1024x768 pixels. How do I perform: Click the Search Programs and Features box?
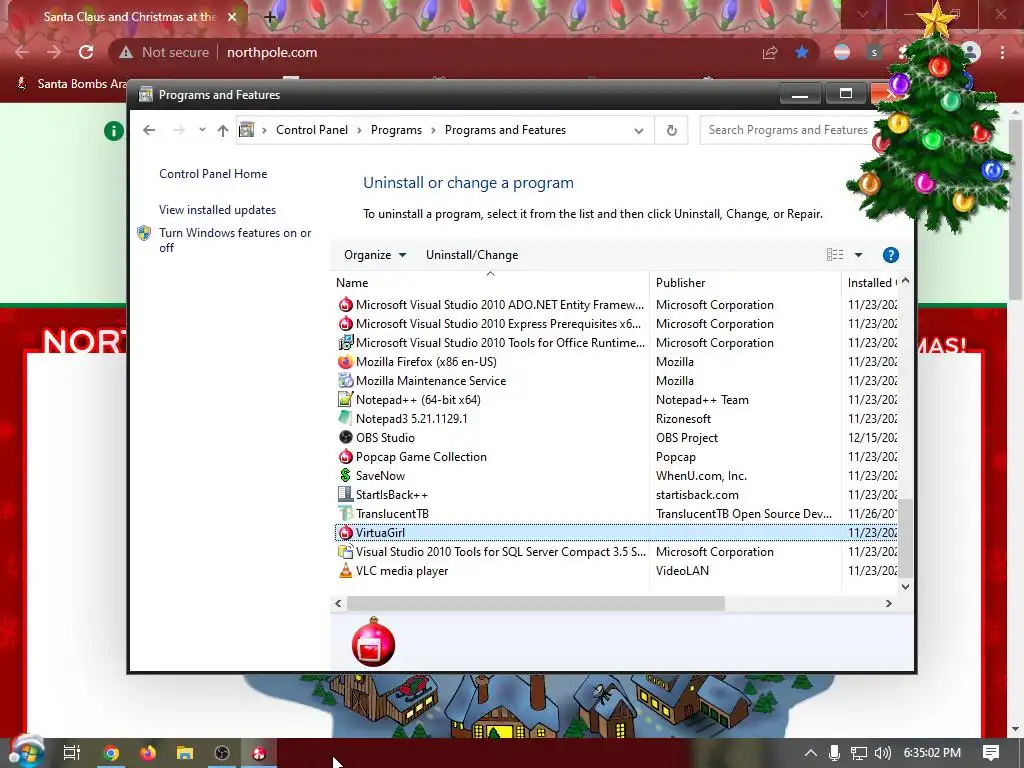[x=788, y=130]
